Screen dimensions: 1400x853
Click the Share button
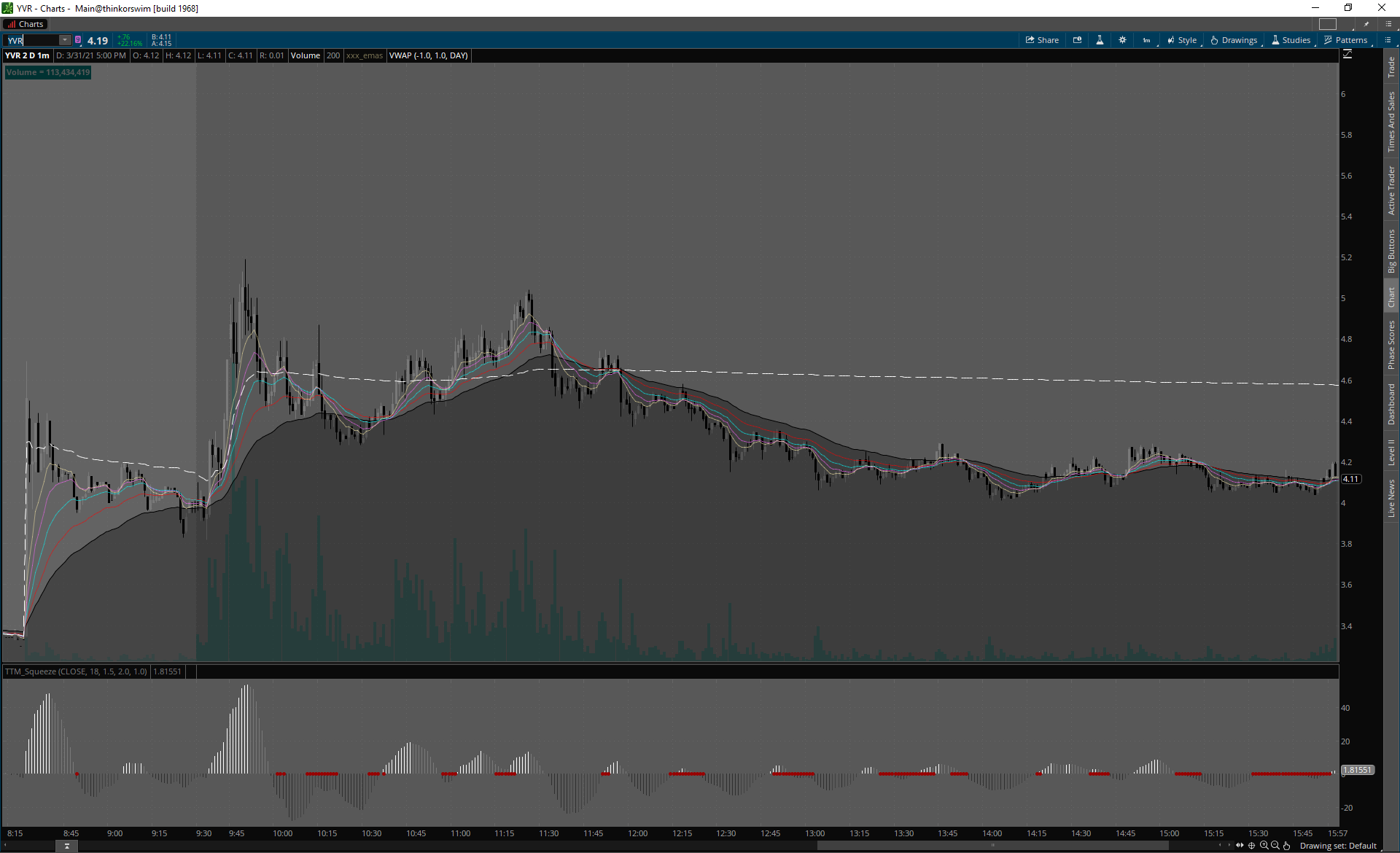pos(1042,40)
